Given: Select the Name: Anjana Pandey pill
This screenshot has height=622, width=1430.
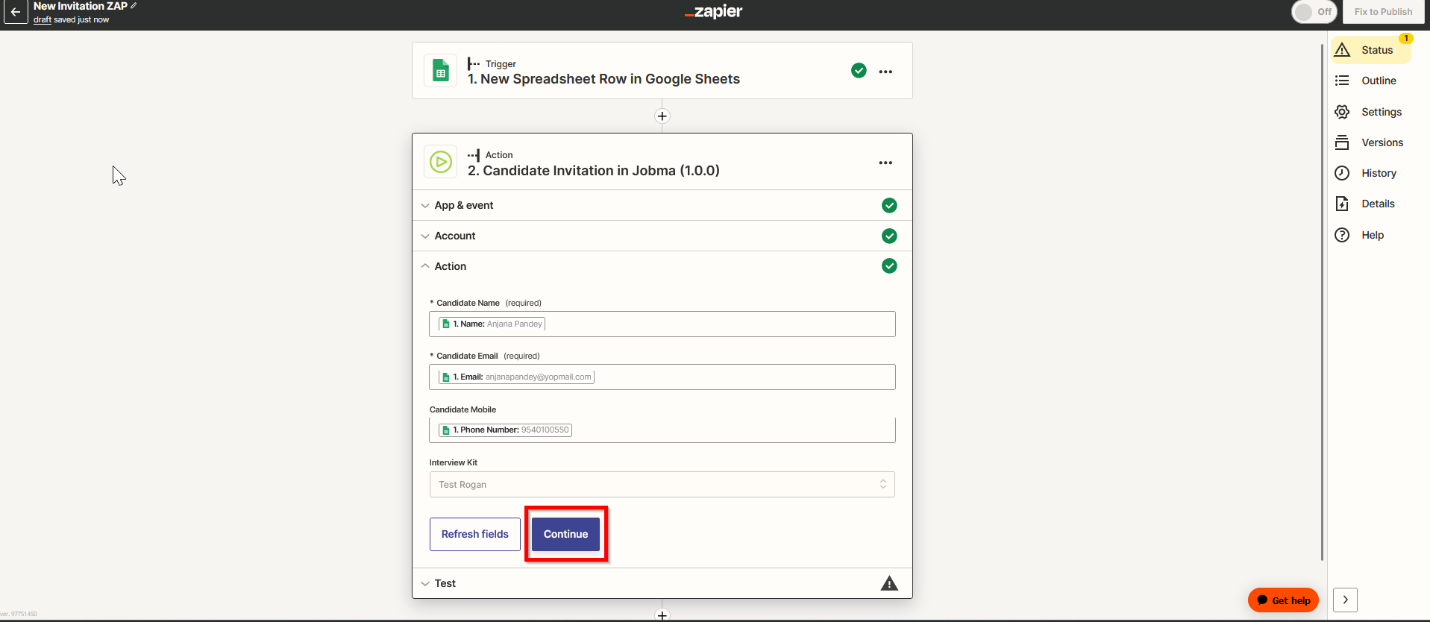Looking at the screenshot, I should 492,324.
